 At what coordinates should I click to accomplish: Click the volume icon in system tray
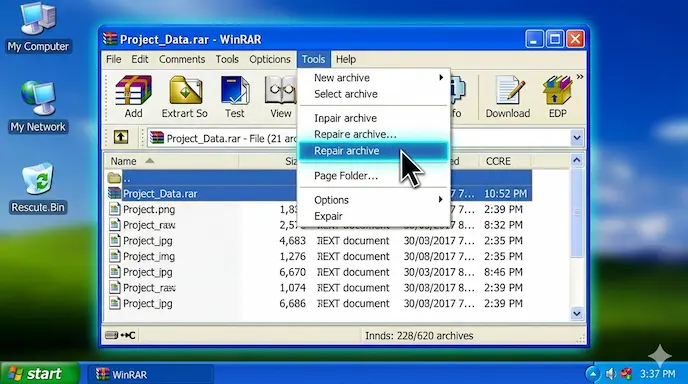[611, 374]
